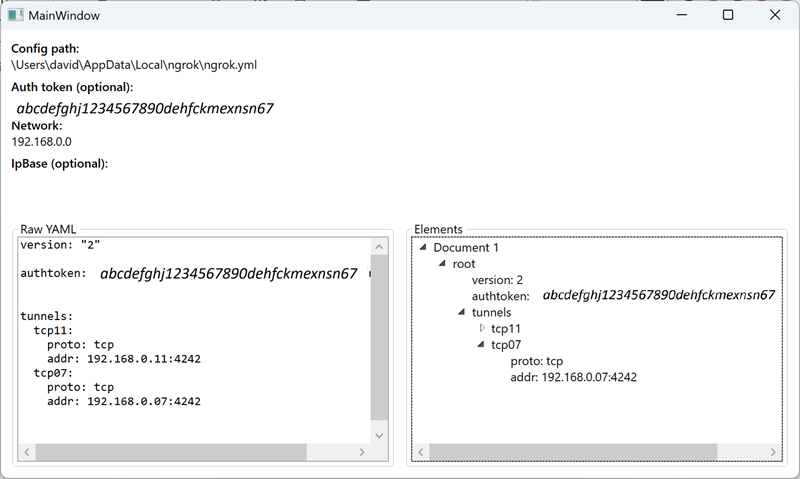Collapse the tunnels node in Elements tree
Image resolution: width=800 pixels, height=479 pixels.
tap(462, 312)
